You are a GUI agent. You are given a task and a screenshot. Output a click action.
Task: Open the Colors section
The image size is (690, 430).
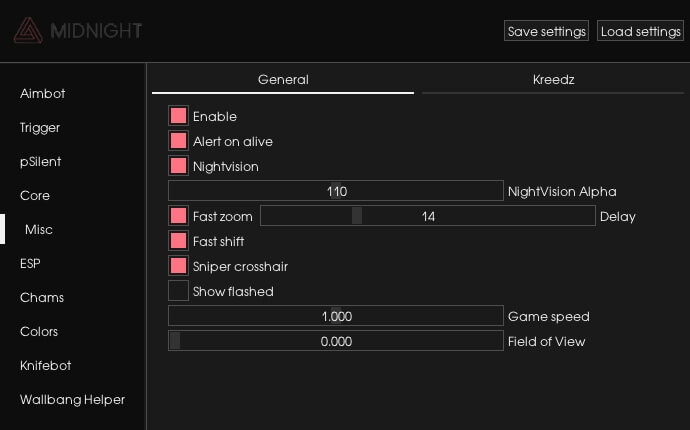click(39, 331)
